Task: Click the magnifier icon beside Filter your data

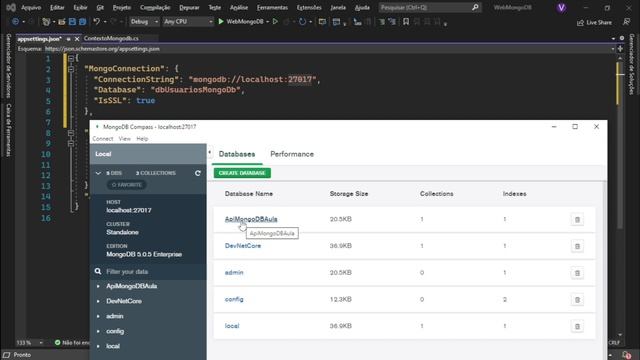Action: (98, 271)
